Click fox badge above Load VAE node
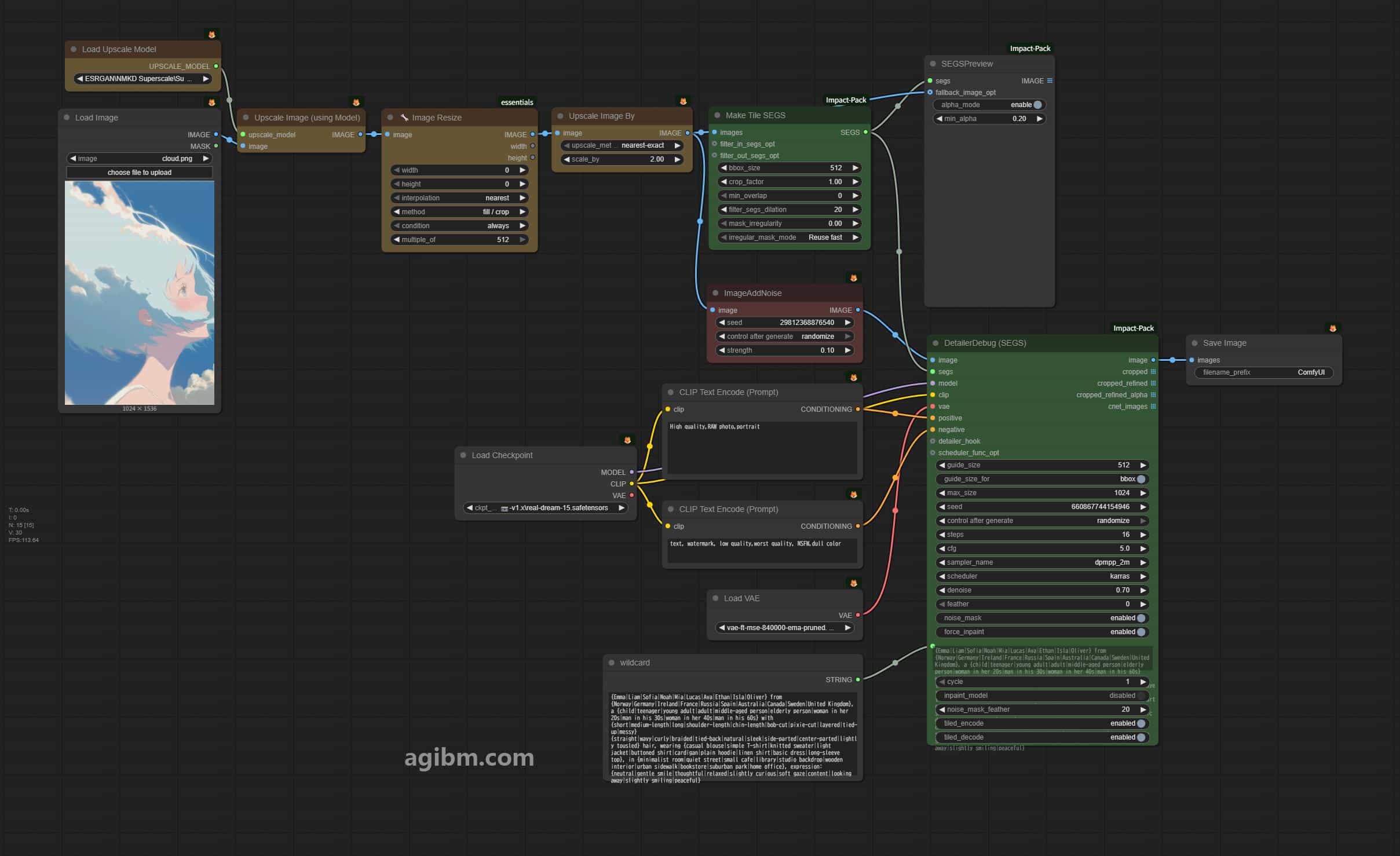Image resolution: width=1400 pixels, height=856 pixels. tap(853, 583)
